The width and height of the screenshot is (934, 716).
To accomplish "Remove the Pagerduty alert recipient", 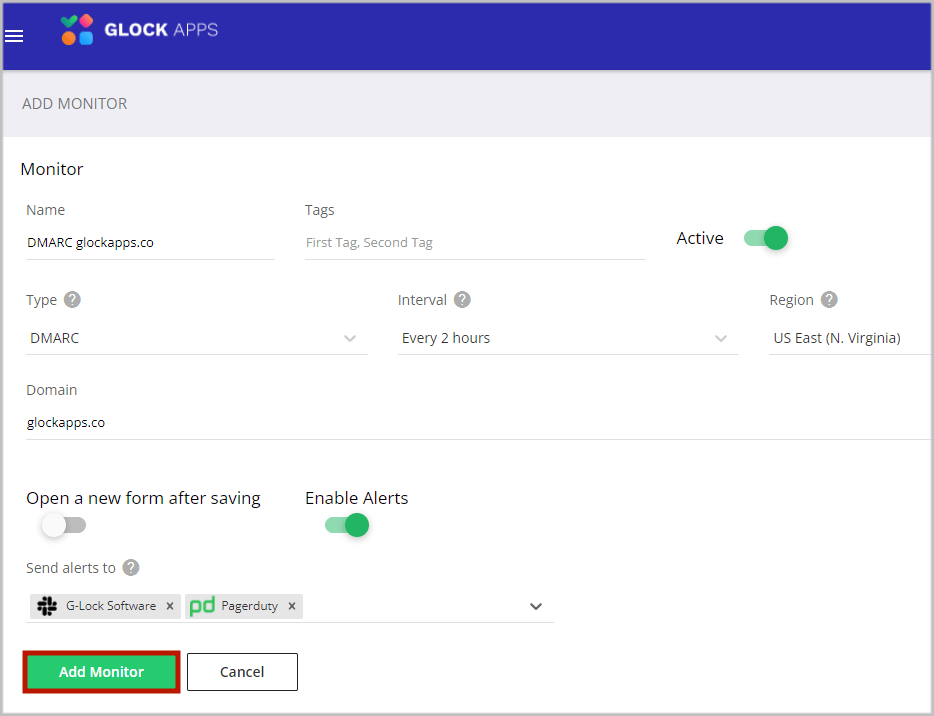I will [x=292, y=606].
